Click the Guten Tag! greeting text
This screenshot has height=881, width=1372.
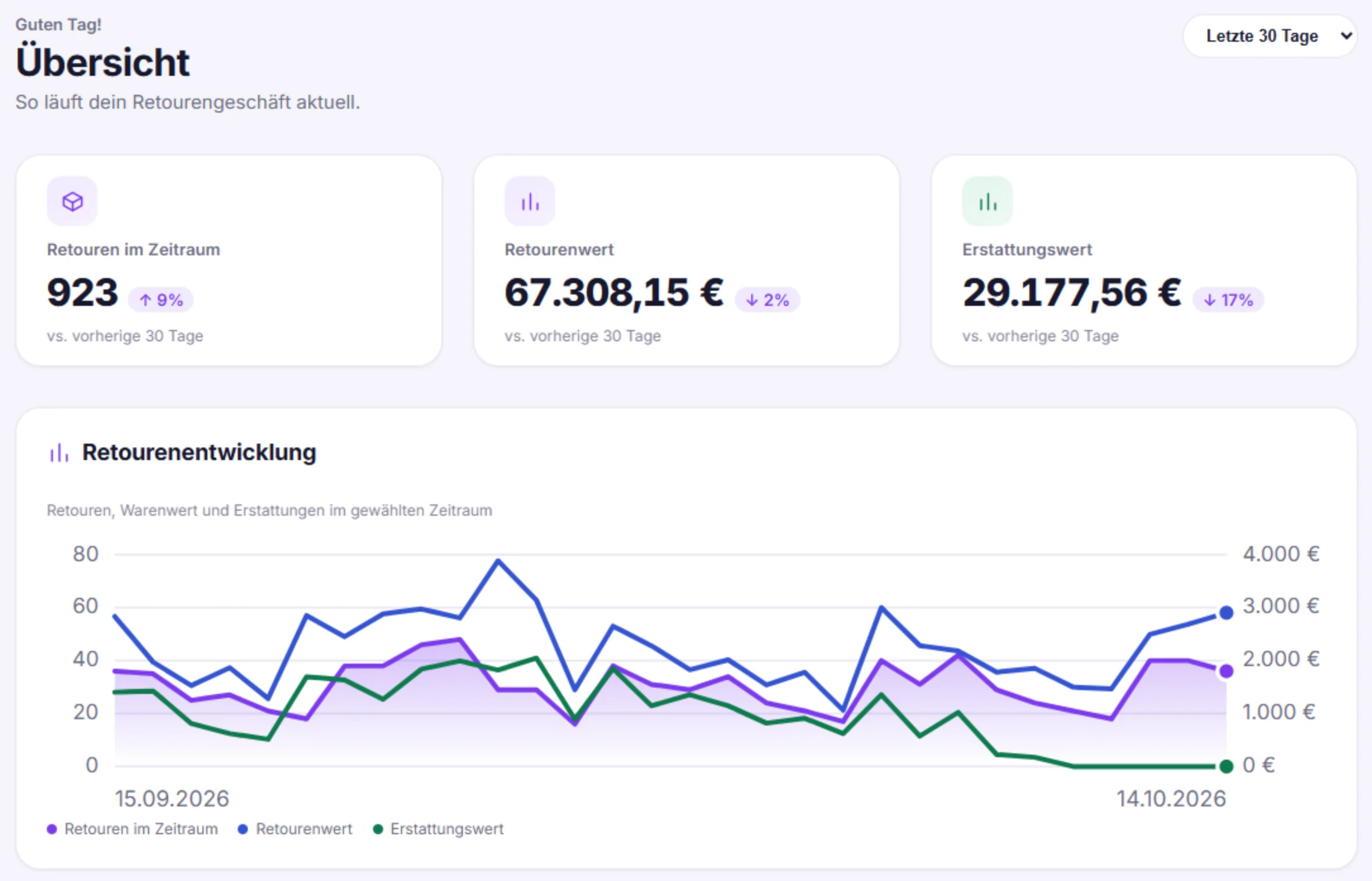point(58,25)
